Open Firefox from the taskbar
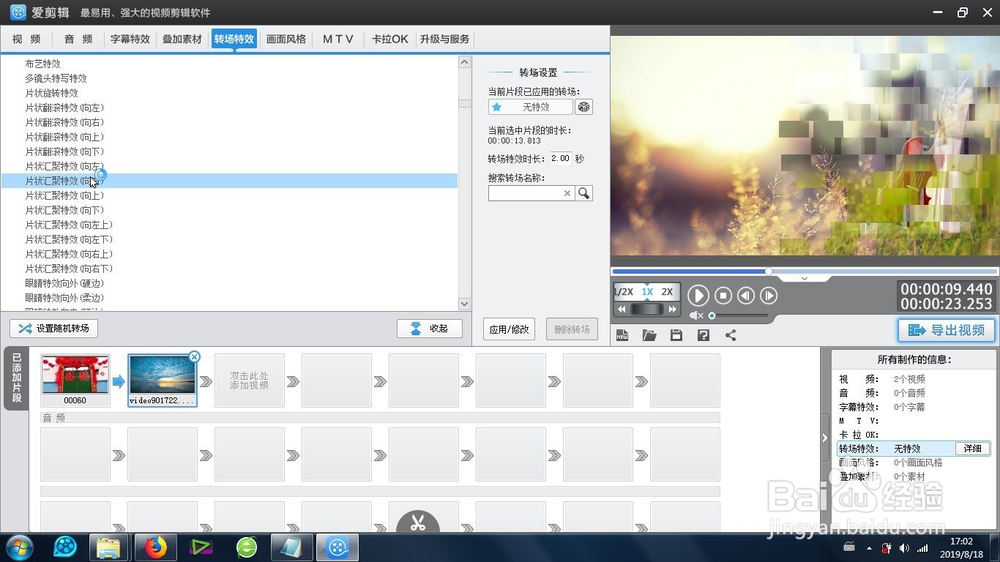Image resolution: width=1000 pixels, height=562 pixels. [x=155, y=547]
